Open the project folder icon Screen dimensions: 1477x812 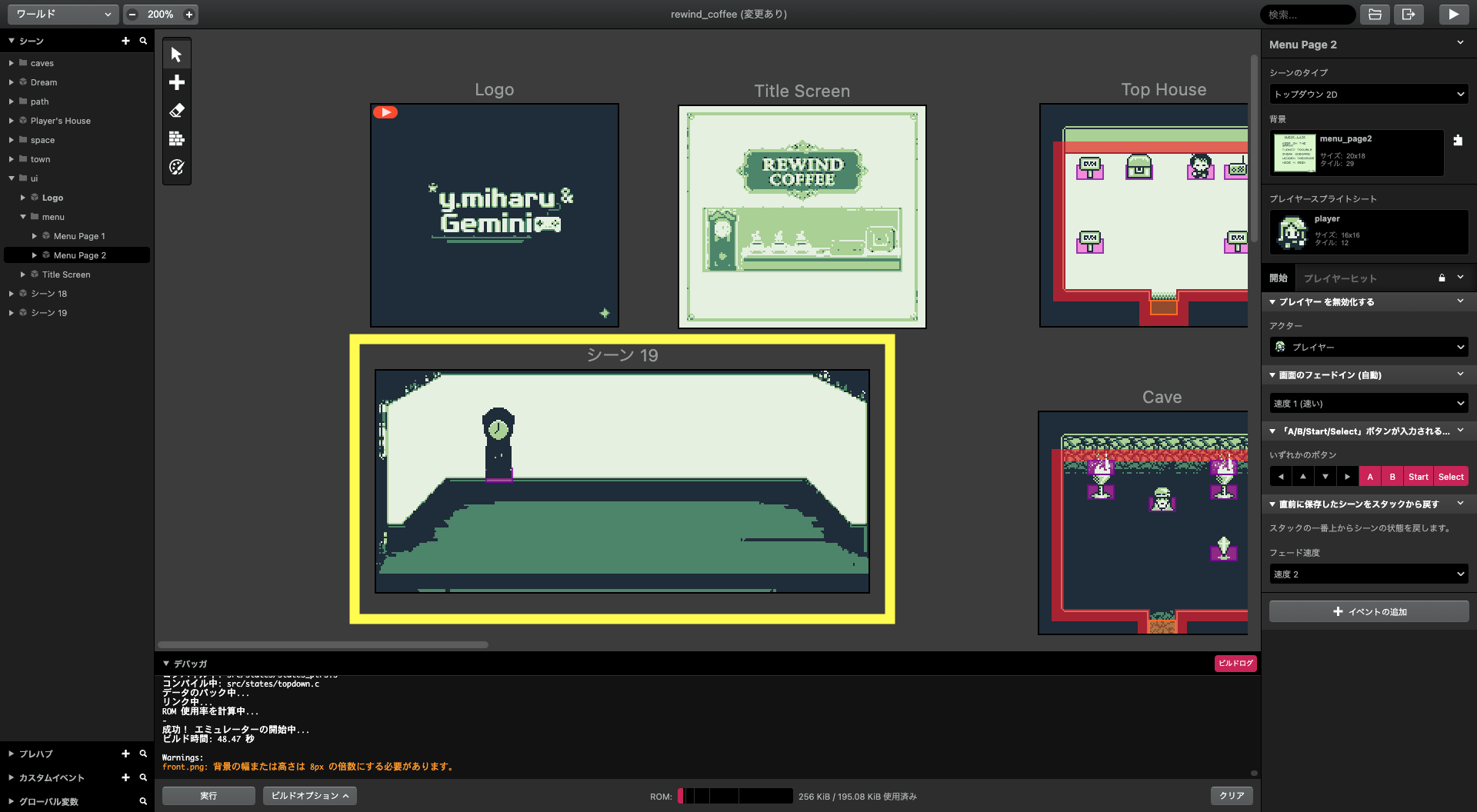1375,14
